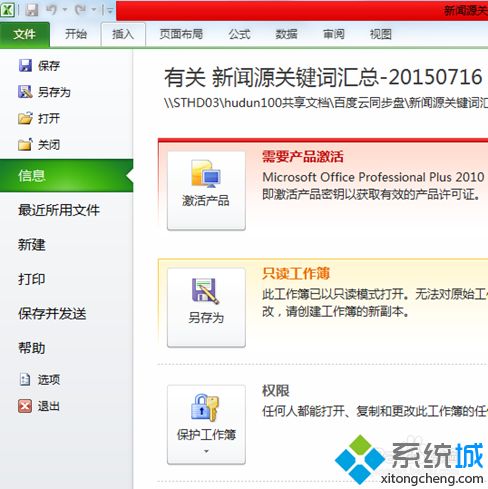Click the line 即激活产品密钥以获取有效的产品许可证

click(371, 194)
